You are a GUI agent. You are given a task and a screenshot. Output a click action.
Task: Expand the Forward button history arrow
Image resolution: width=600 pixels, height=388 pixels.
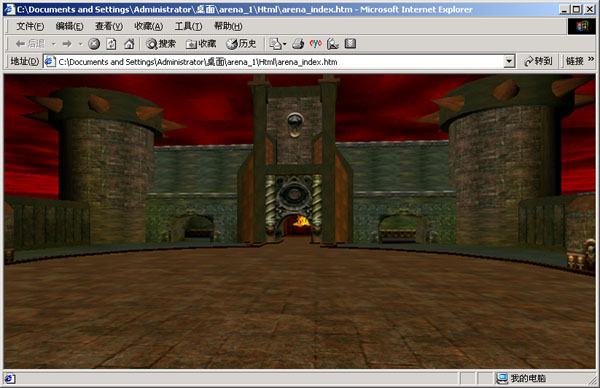point(80,44)
